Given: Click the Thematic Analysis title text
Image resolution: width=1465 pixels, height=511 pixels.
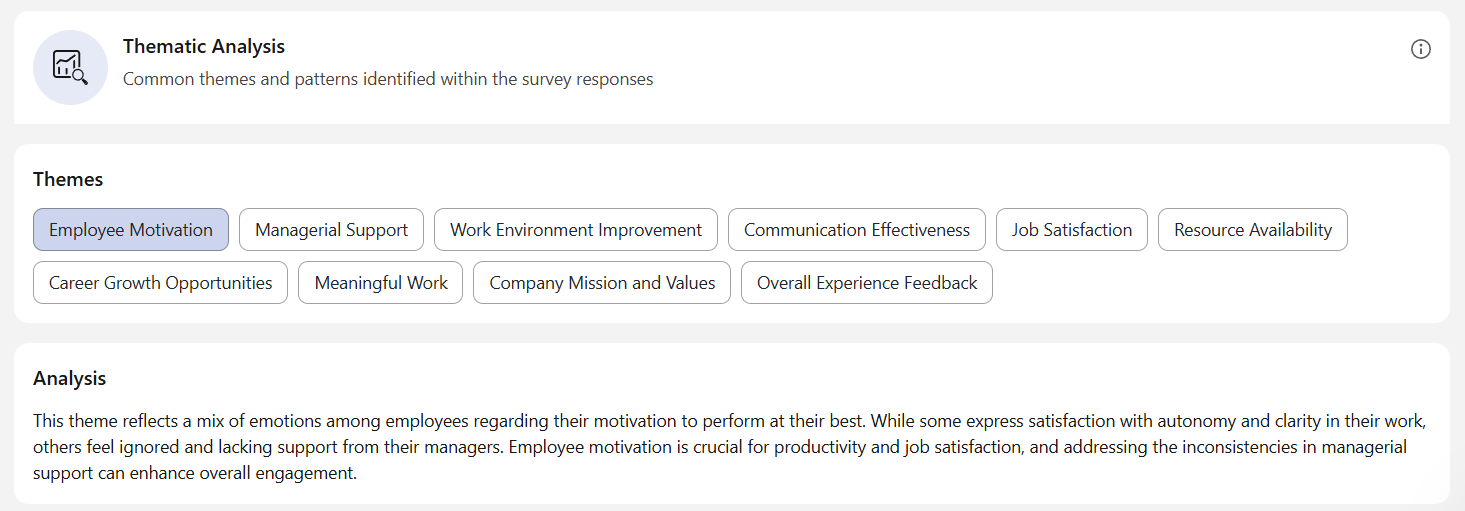Looking at the screenshot, I should (x=204, y=46).
